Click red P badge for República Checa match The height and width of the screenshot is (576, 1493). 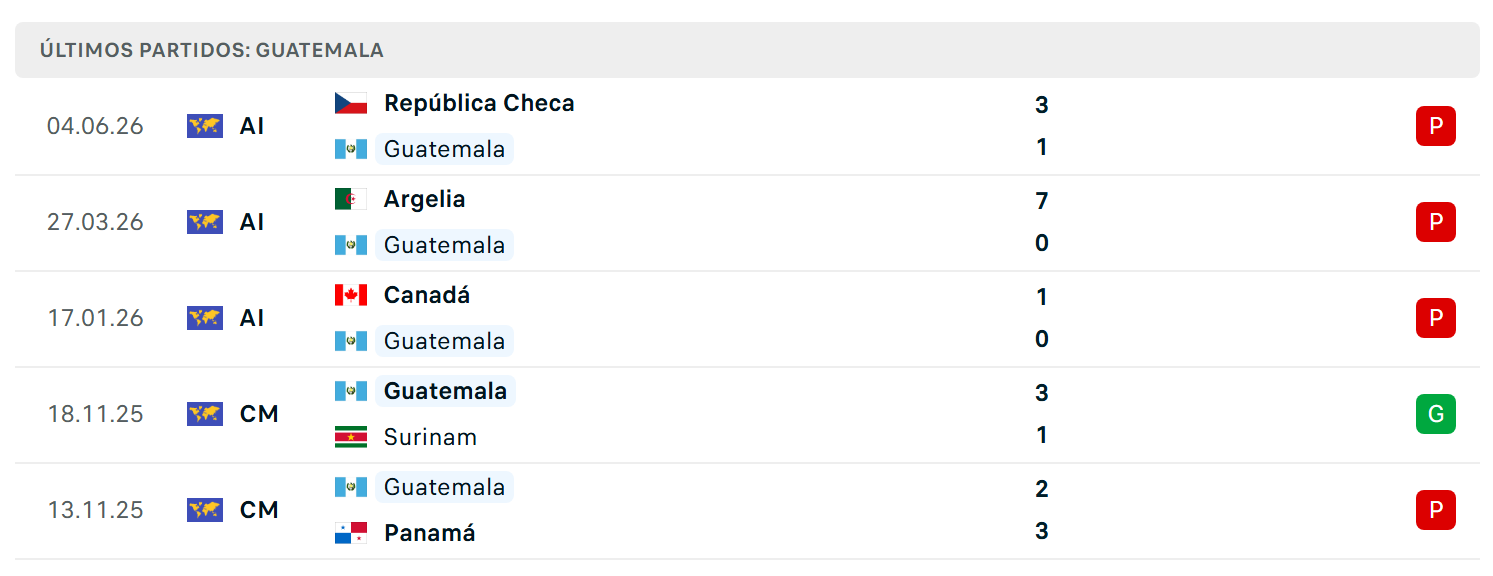pos(1436,126)
